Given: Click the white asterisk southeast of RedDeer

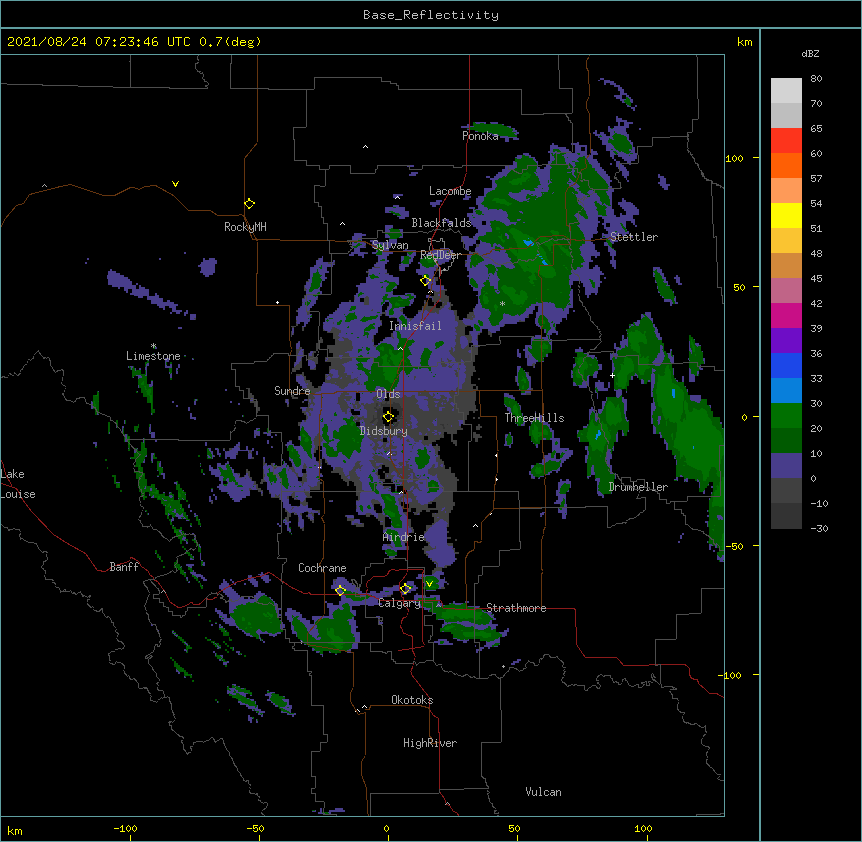Looking at the screenshot, I should click(x=502, y=303).
